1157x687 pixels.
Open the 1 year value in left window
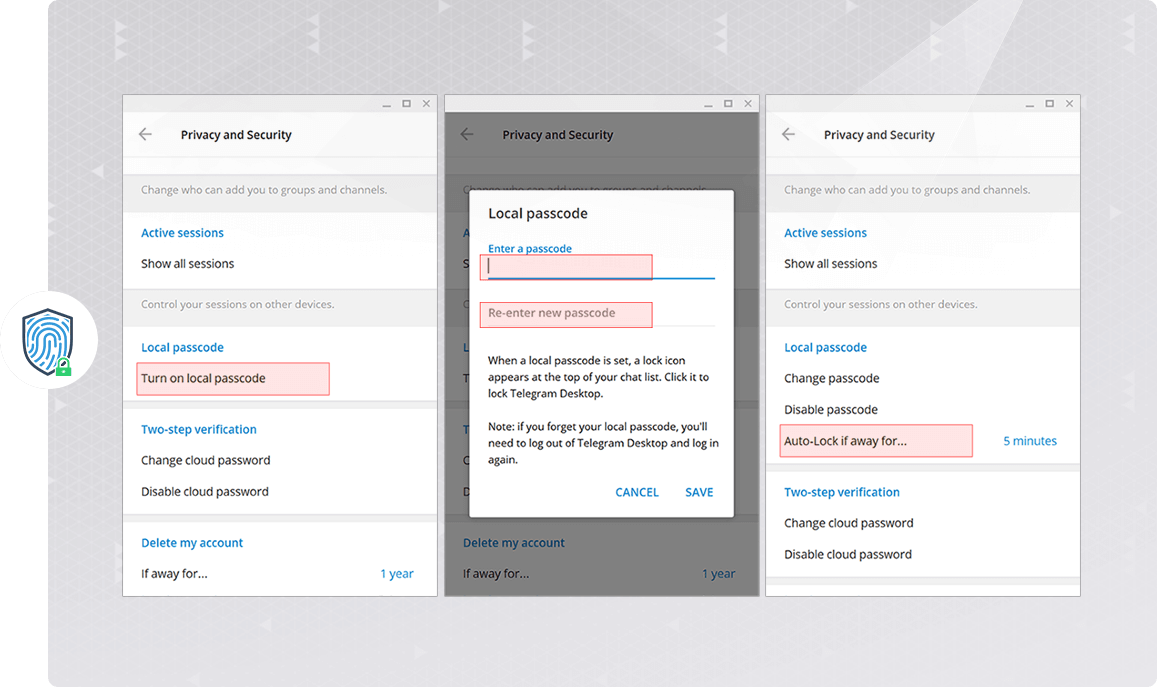(x=396, y=574)
